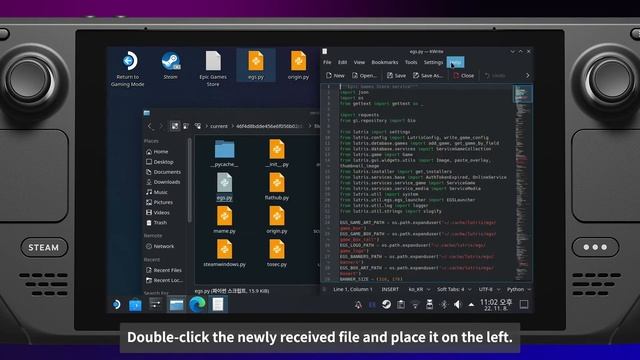Image resolution: width=640 pixels, height=360 pixels.
Task: Select flathub.py file in Dolphin
Action: (x=277, y=187)
